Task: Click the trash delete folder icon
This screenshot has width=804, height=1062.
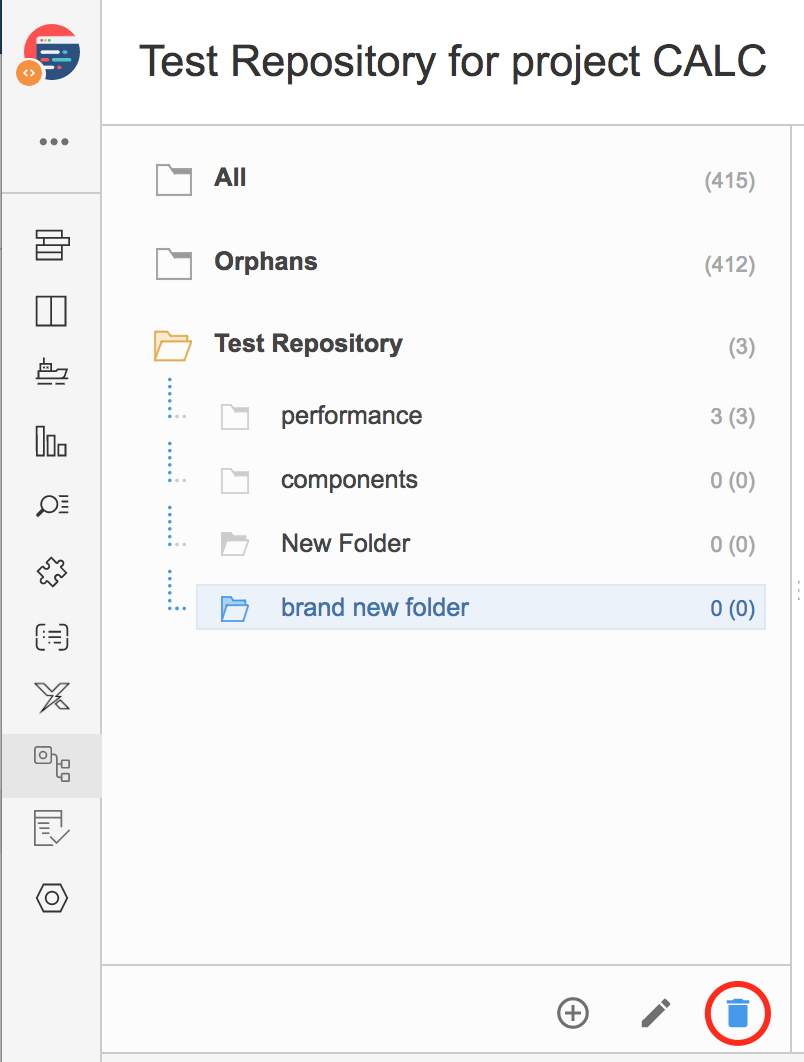Action: click(x=738, y=1013)
